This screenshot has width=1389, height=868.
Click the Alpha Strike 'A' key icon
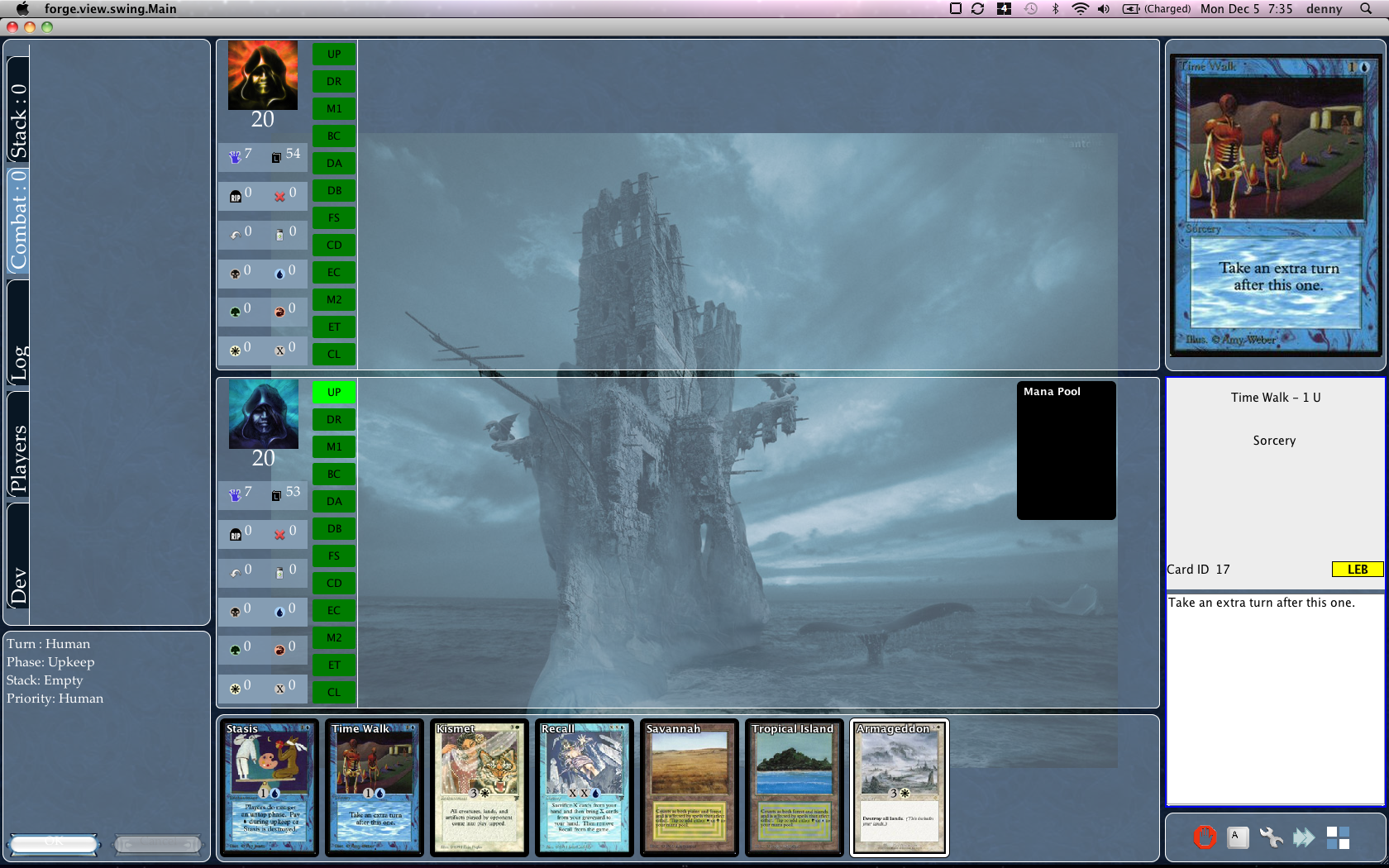1237,837
